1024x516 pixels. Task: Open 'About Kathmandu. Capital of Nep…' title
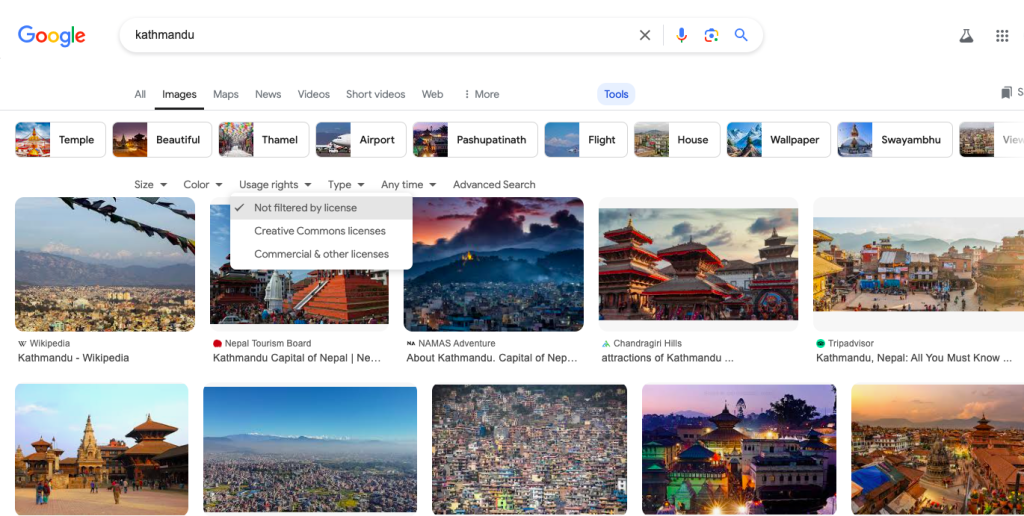(492, 358)
